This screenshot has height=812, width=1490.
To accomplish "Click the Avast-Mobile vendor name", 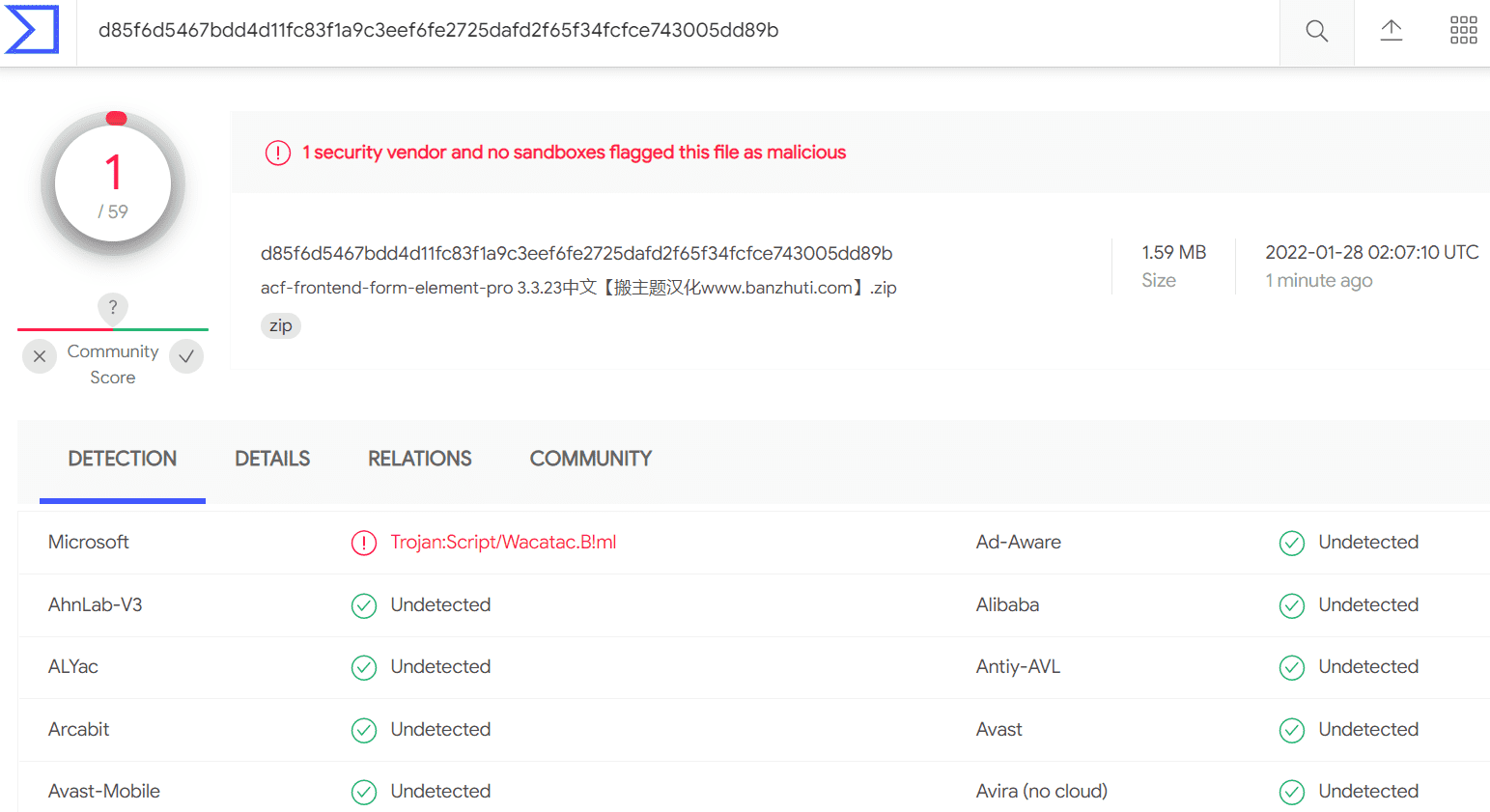I will [104, 791].
